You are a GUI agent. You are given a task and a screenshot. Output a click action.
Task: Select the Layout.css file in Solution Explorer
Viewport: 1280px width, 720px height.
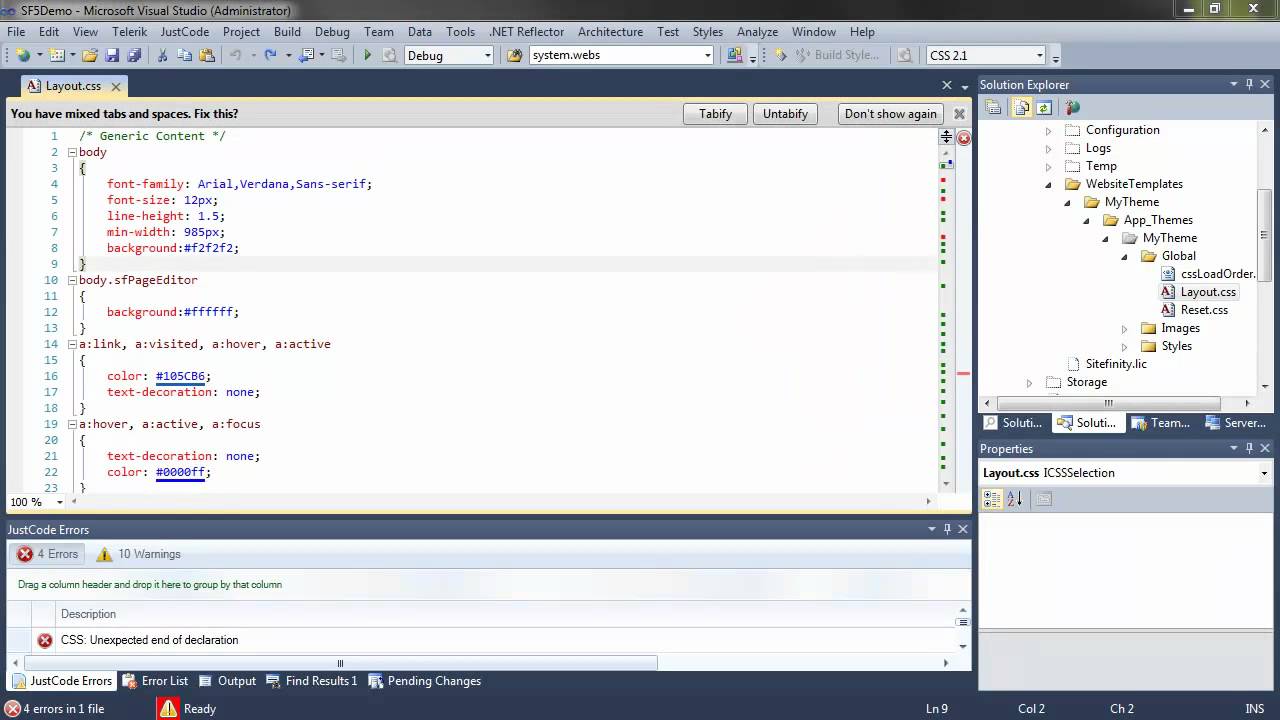[1208, 292]
